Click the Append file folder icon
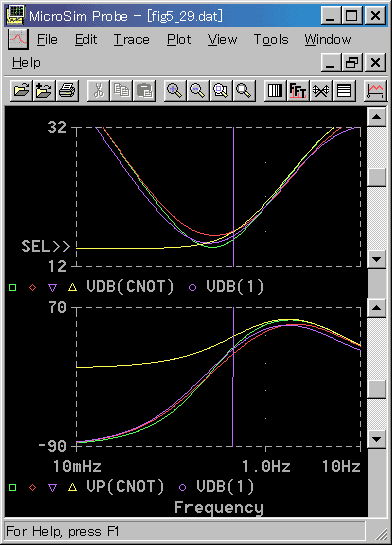 (44, 91)
